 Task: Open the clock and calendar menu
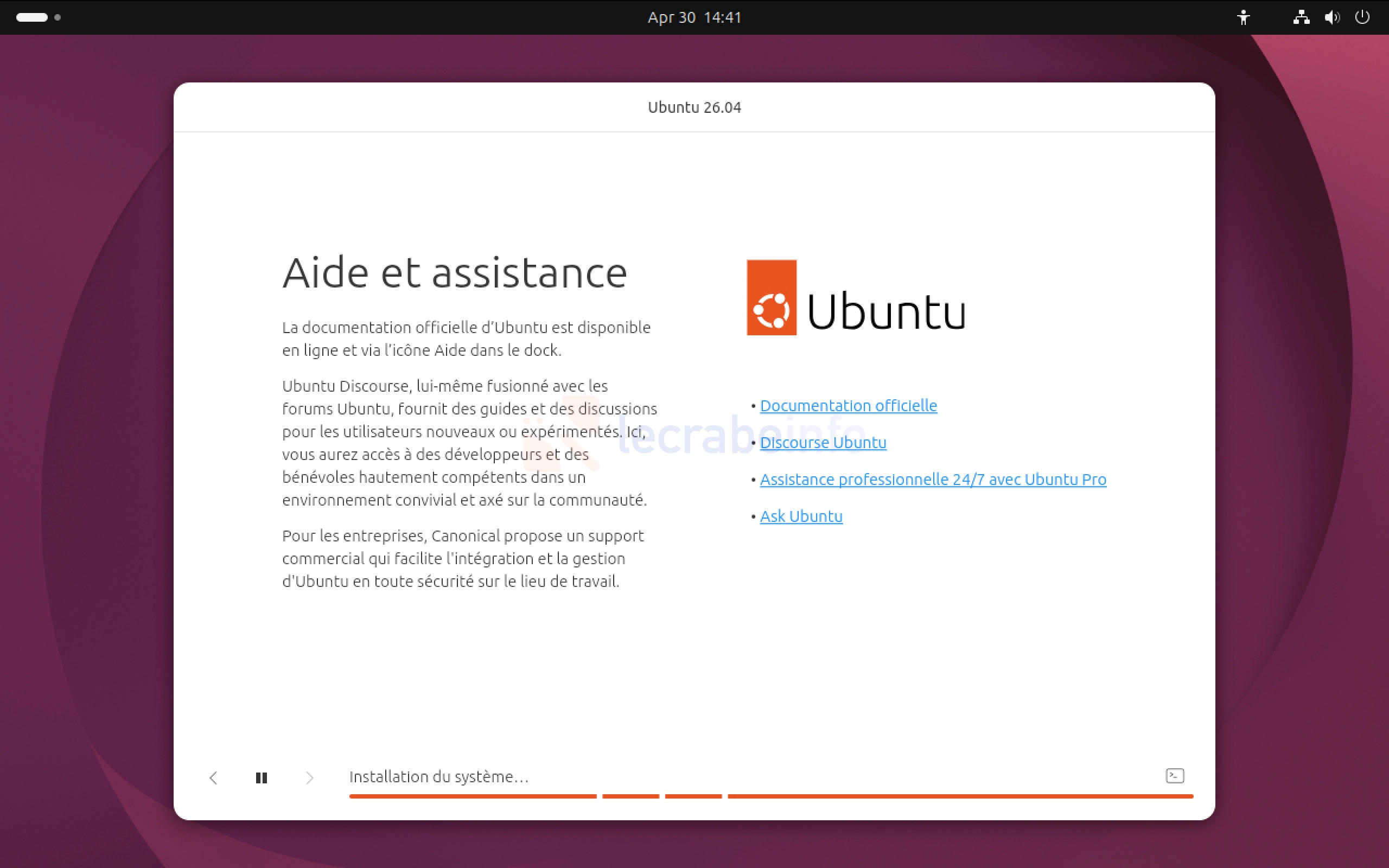click(x=694, y=17)
